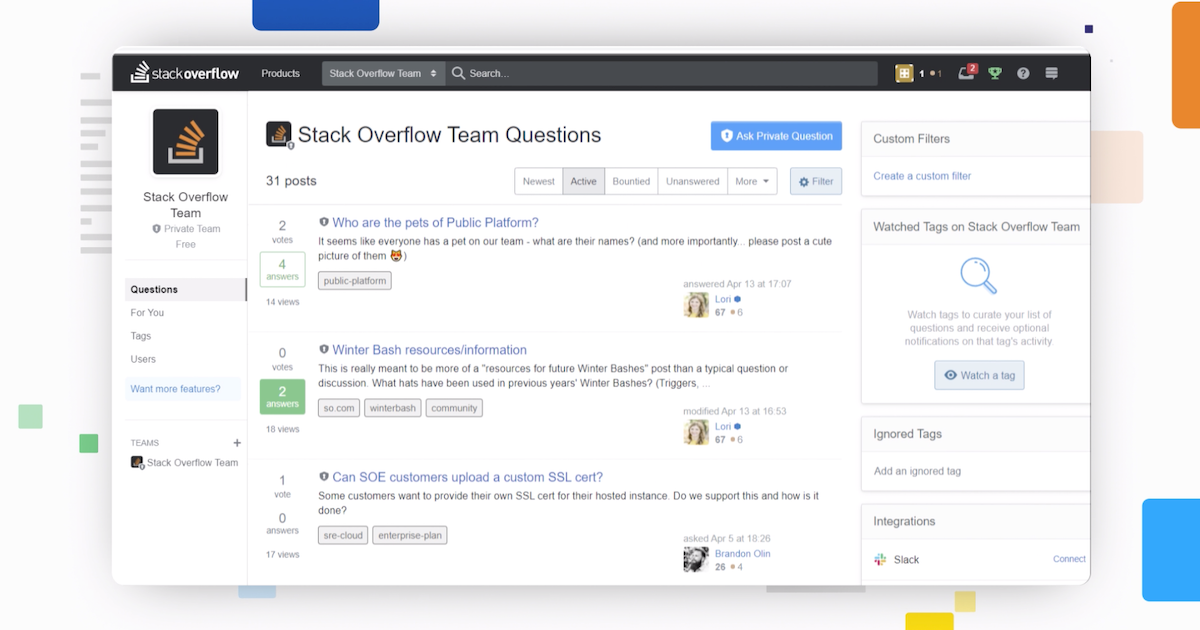Connect the Slack integration
Viewport: 1200px width, 630px height.
click(1069, 559)
